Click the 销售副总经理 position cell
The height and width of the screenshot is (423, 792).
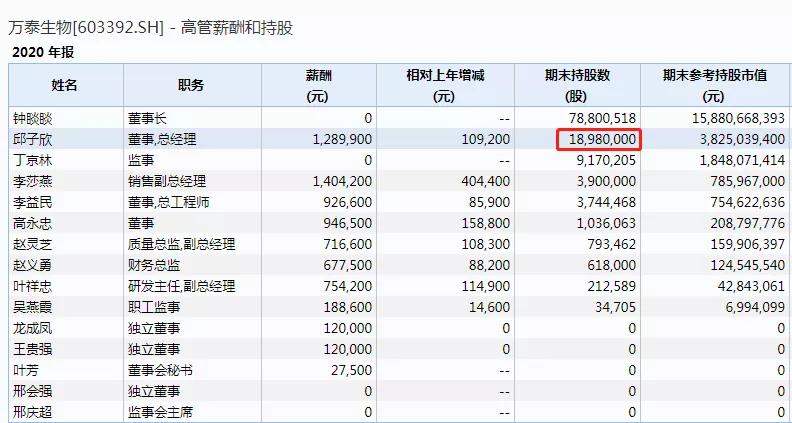(167, 181)
